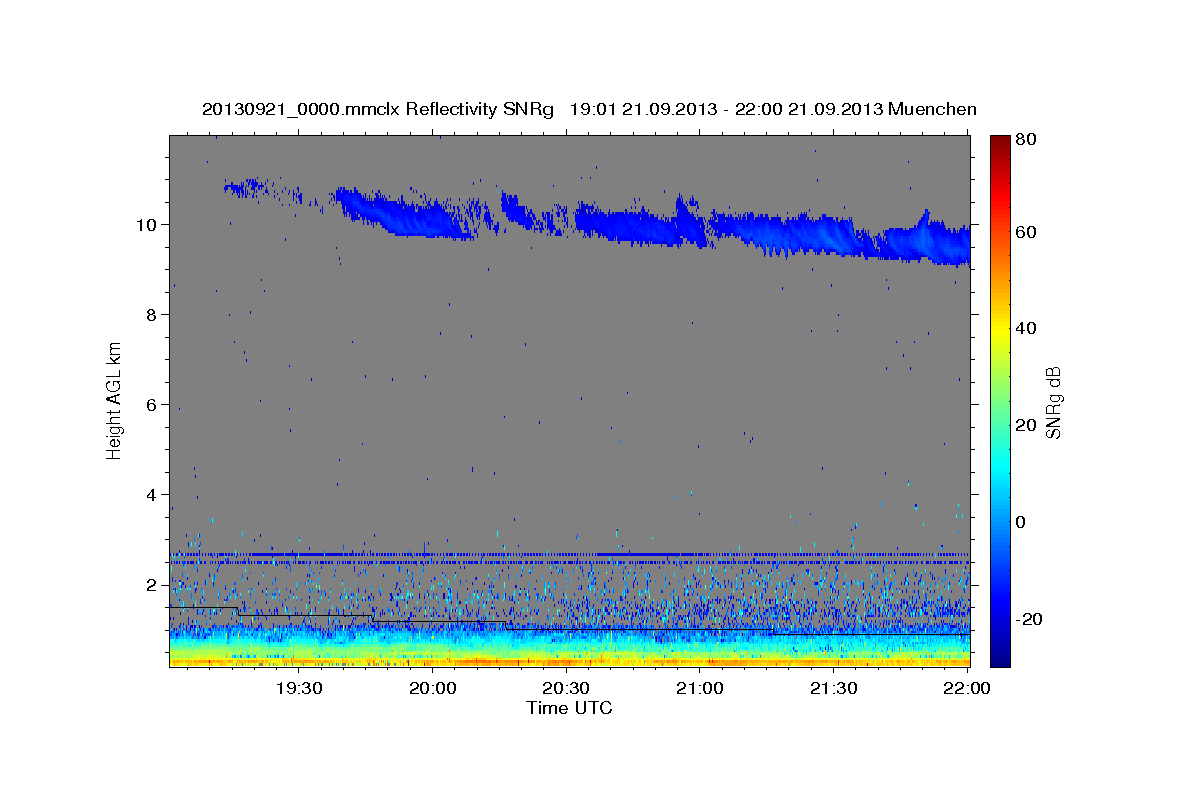
Task: Click the 'Time UTC' x-axis label
Action: 569,708
